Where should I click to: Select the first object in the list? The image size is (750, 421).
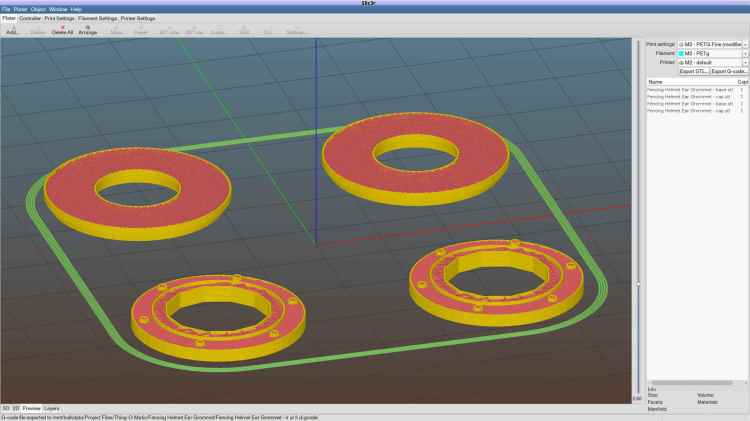tap(690, 90)
